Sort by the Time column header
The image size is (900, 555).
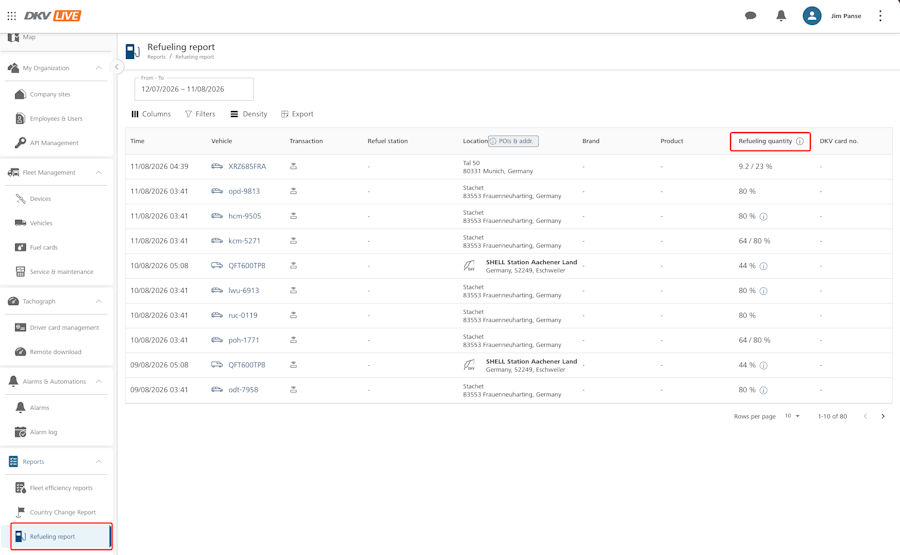pos(137,141)
